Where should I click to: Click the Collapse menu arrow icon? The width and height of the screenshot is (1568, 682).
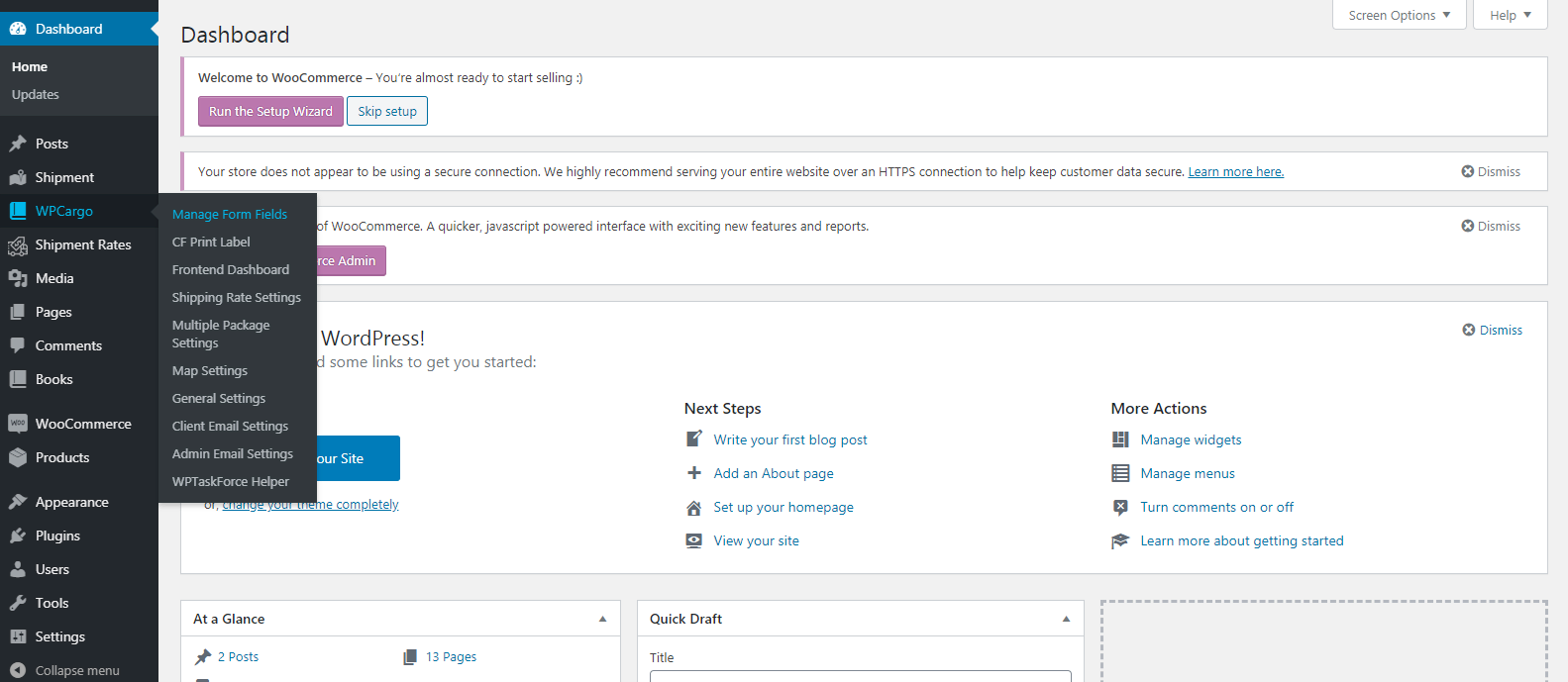pyautogui.click(x=18, y=670)
